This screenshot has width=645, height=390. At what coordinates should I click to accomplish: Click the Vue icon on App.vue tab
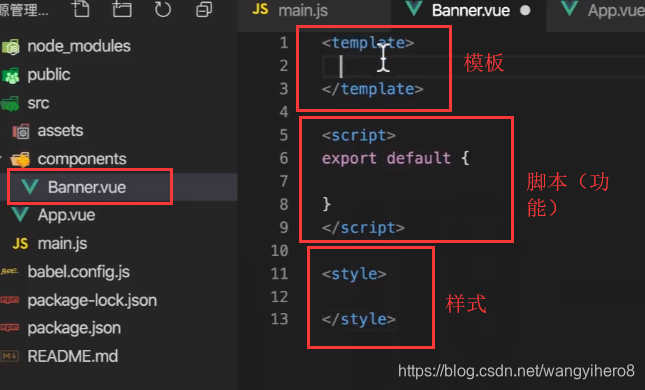(x=570, y=8)
